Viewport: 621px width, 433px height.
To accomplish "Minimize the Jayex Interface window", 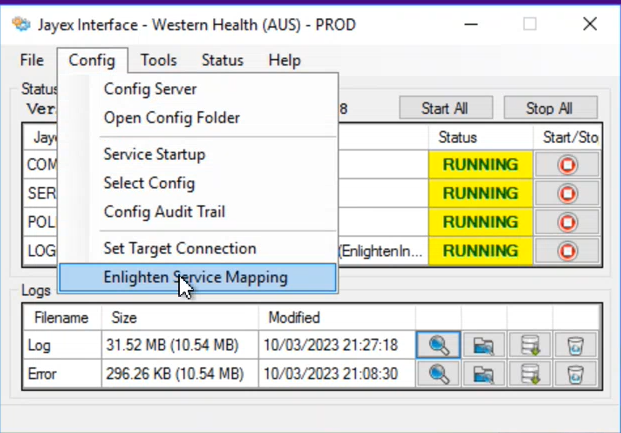I will pos(471,24).
